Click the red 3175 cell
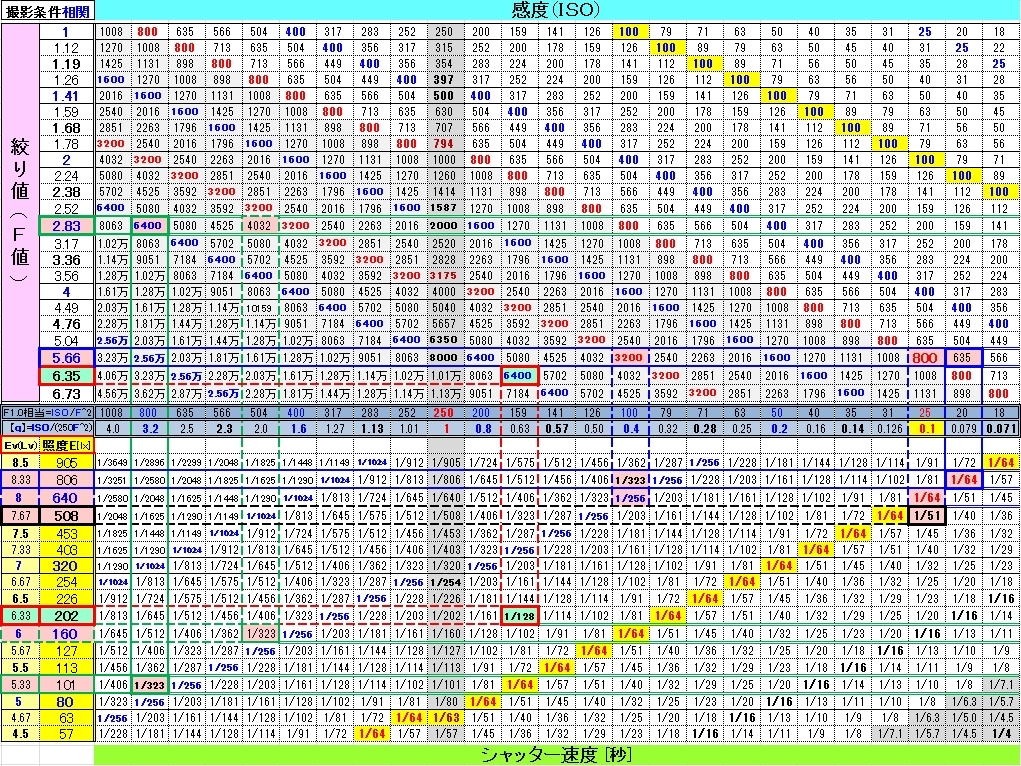Screen dimensions: 1021x766 point(444,276)
